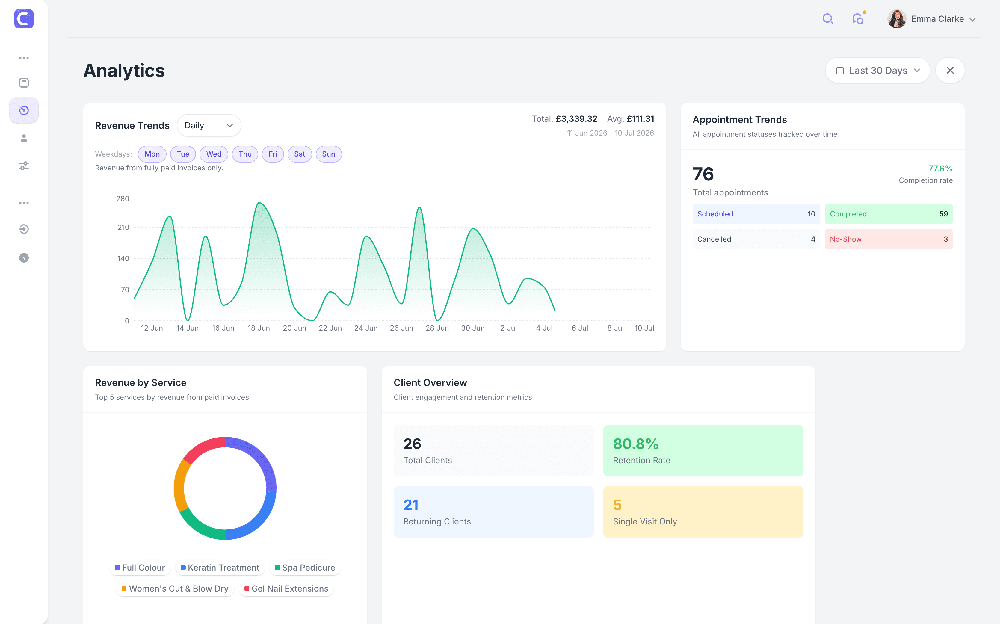Image resolution: width=1000 pixels, height=624 pixels.
Task: Click the Spa Pedicure legend item
Action: click(x=305, y=568)
